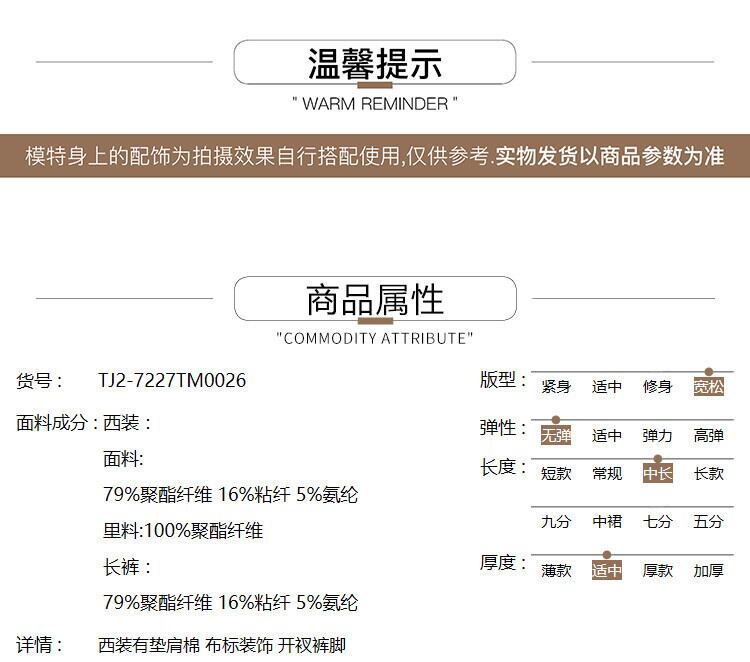Click the 西装： fabric heading
Viewport: 750px width, 662px height.
click(x=127, y=423)
